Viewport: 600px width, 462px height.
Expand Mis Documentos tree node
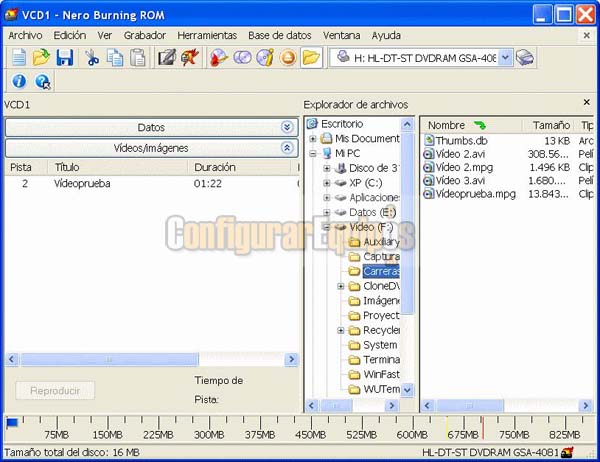tap(313, 139)
